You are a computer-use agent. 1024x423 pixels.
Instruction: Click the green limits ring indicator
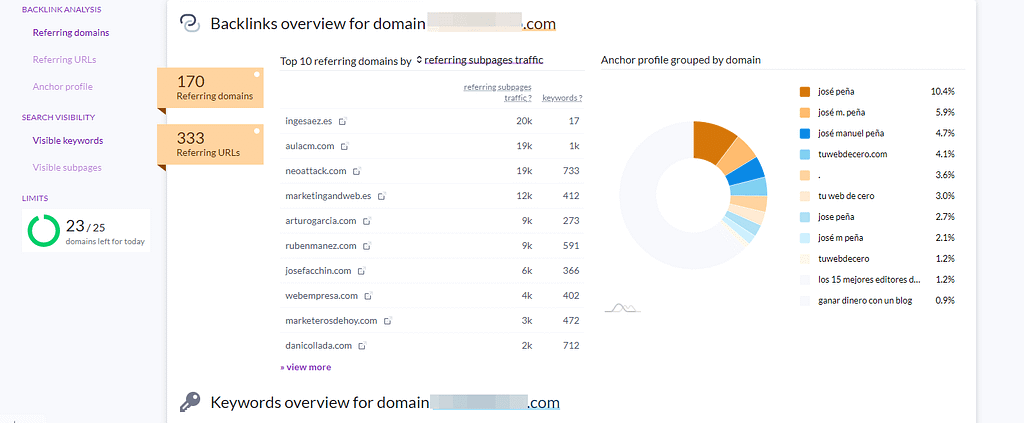(x=44, y=230)
